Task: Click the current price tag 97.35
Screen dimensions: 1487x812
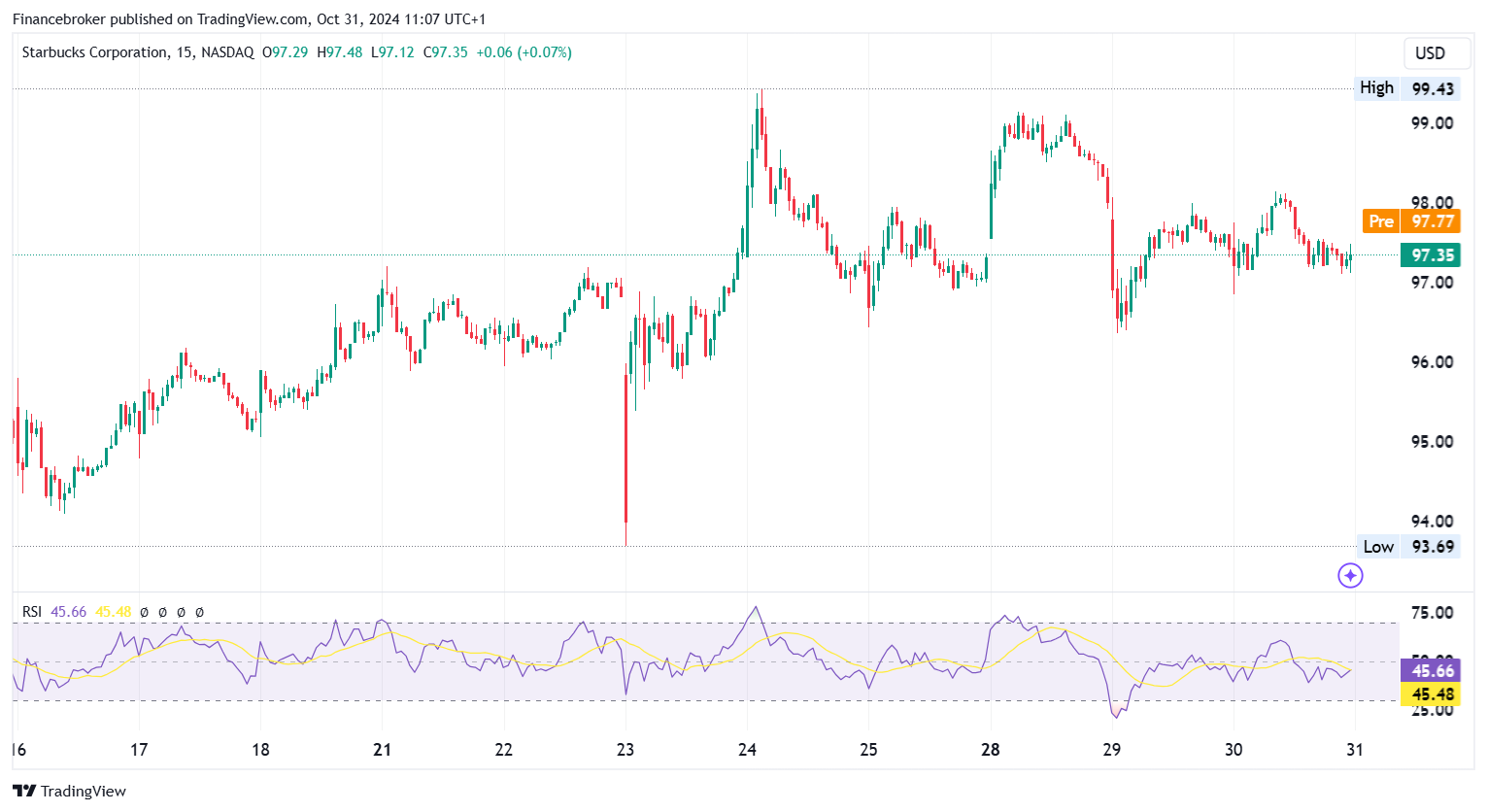Action: click(1430, 255)
